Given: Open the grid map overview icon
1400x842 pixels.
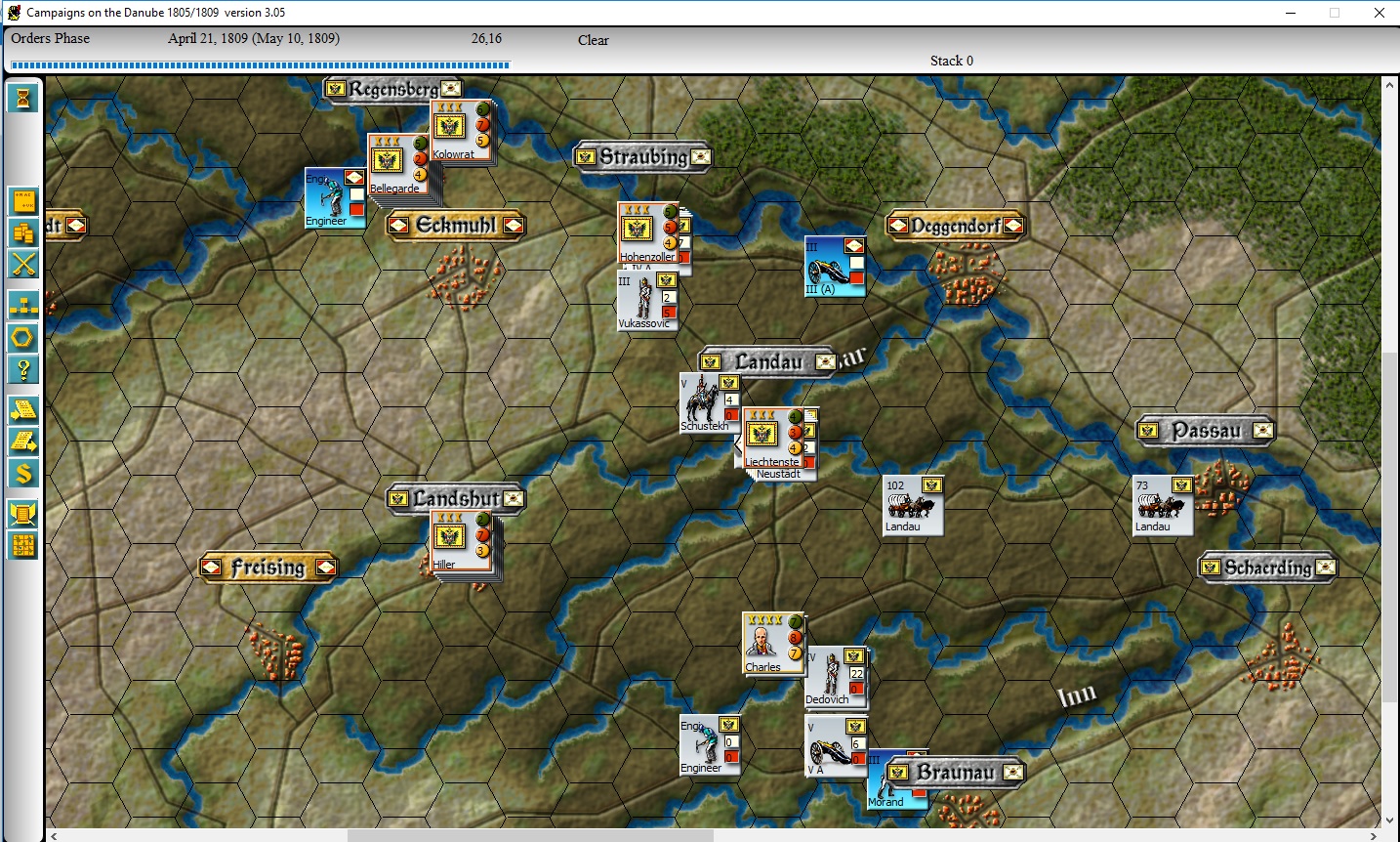Looking at the screenshot, I should click(x=23, y=545).
